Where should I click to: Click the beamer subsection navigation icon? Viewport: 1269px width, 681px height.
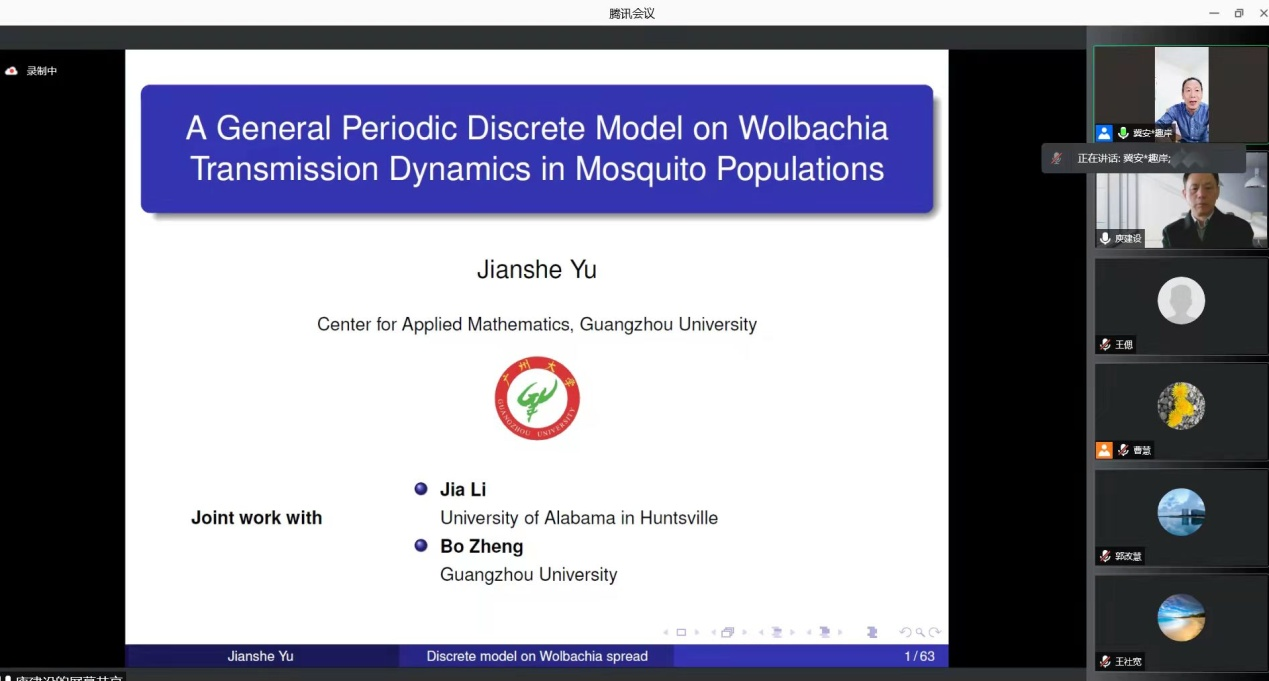click(x=775, y=632)
